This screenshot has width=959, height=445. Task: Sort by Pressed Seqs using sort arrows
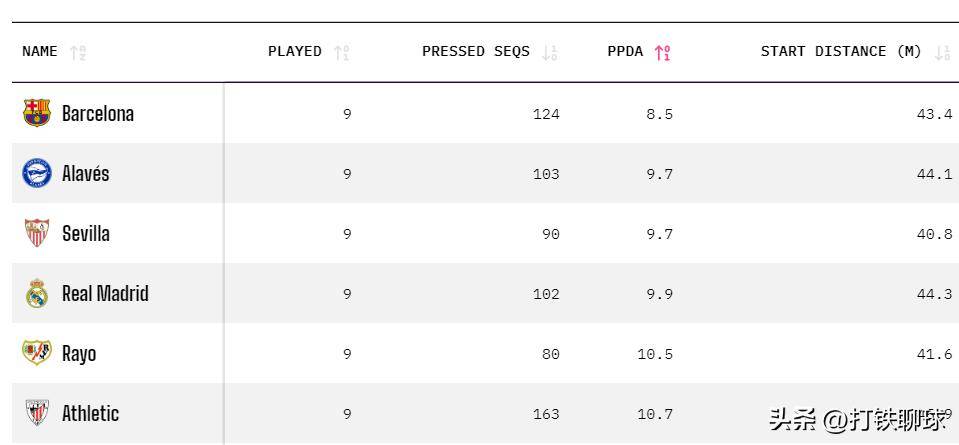(x=549, y=52)
